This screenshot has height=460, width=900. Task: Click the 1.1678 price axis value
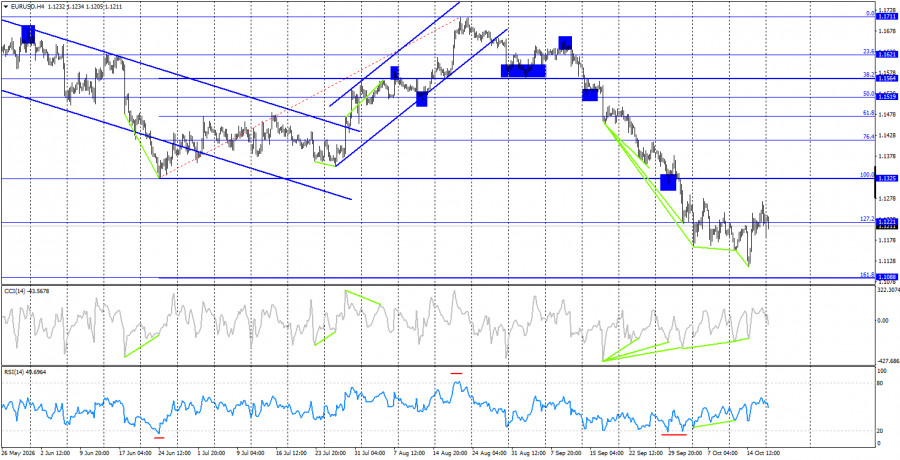(x=886, y=30)
